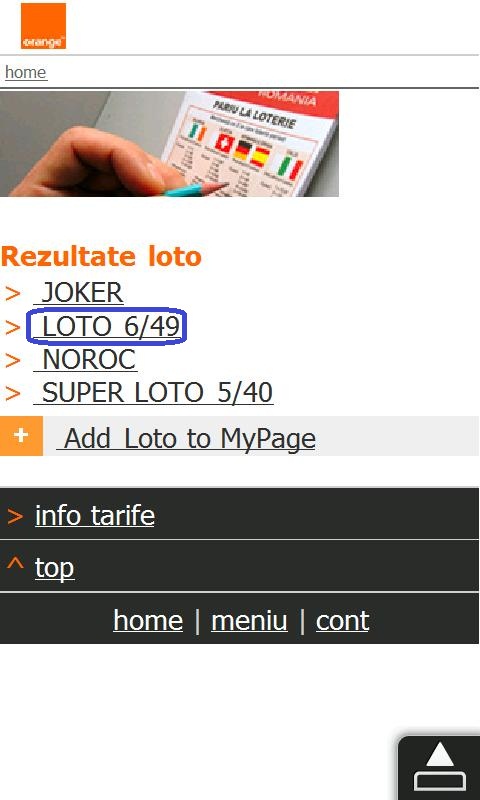480x800 pixels.
Task: Click the lottery ticket banner image
Action: [169, 144]
